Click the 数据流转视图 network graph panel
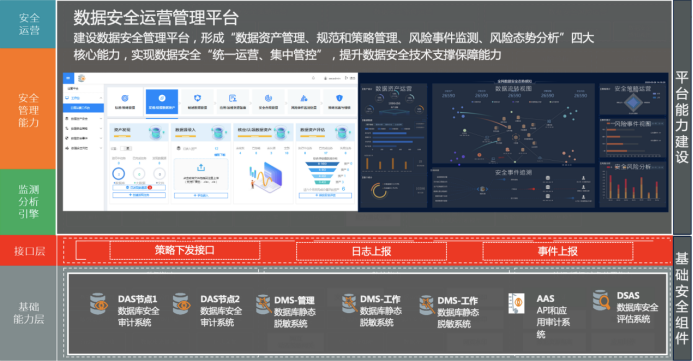 514,123
